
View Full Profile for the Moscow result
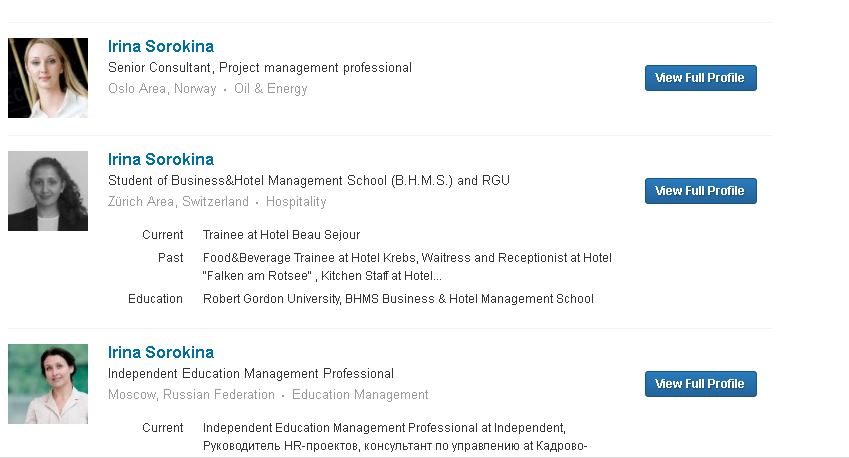pos(700,384)
